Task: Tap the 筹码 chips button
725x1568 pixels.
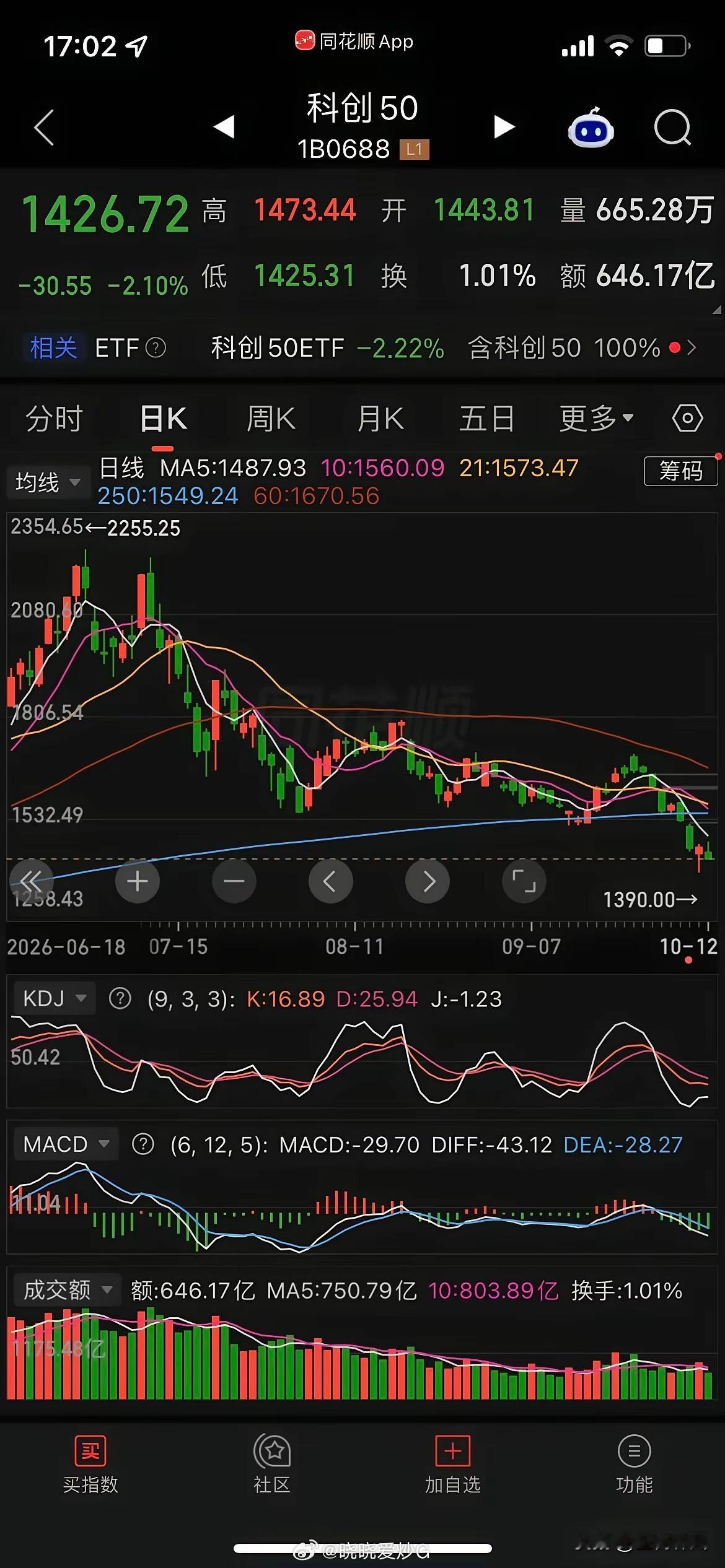Action: coord(681,471)
